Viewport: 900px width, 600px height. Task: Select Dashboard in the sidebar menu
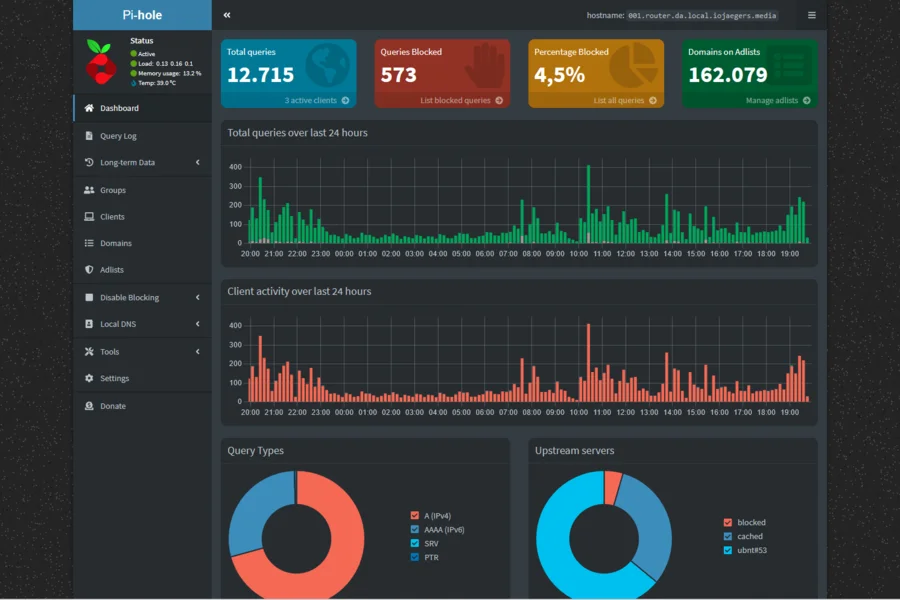(x=142, y=108)
